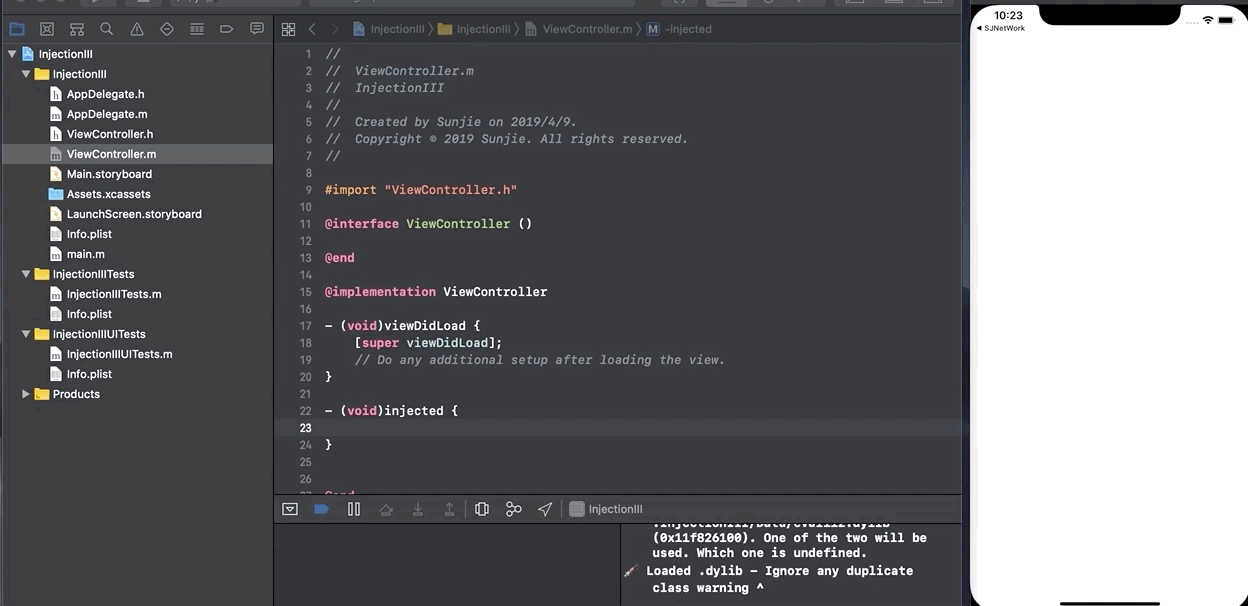This screenshot has width=1248, height=606.
Task: Collapse the InjectionIII group folder
Action: [26, 74]
